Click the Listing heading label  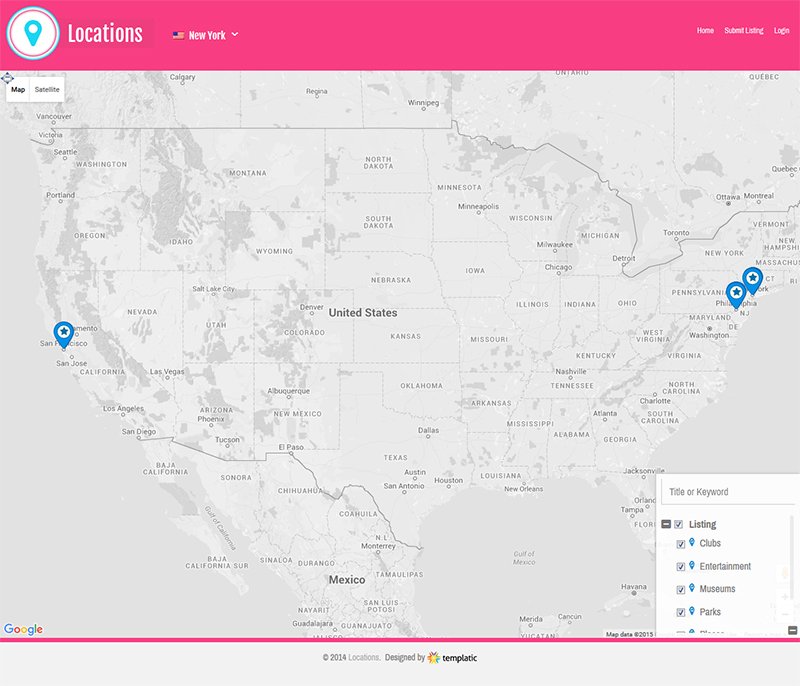click(x=702, y=524)
